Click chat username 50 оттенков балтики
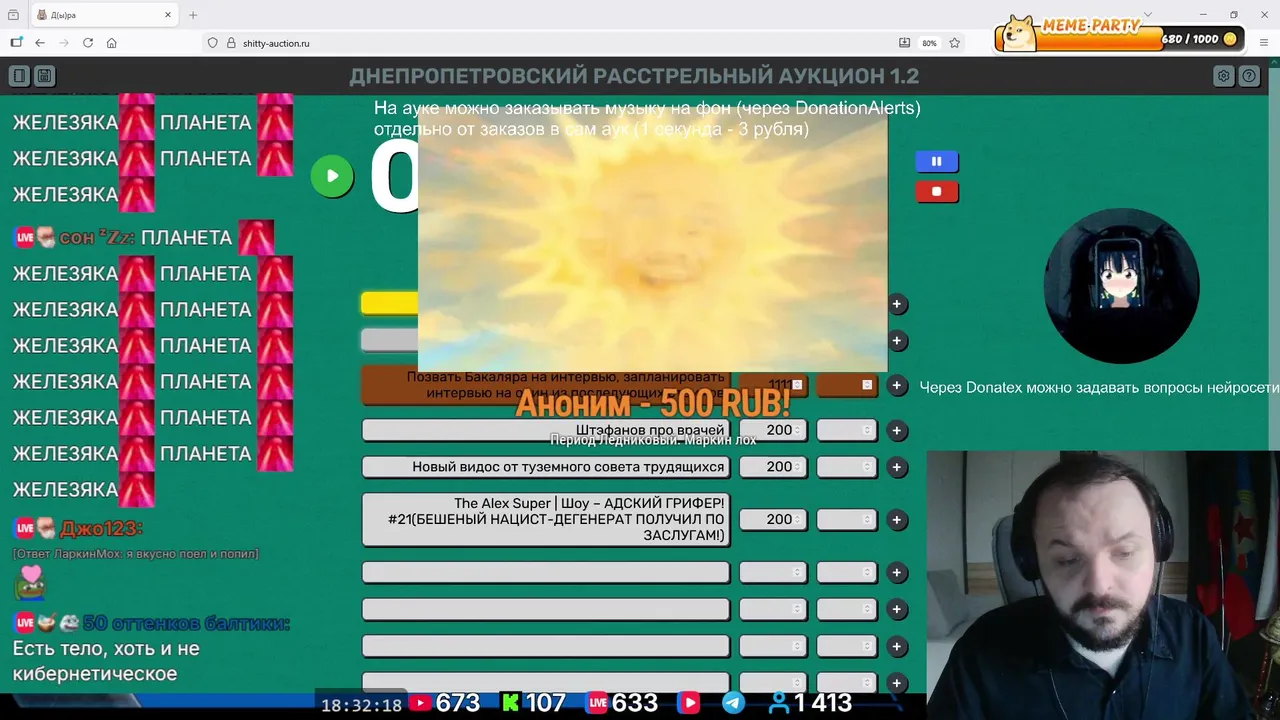Screen dimensions: 1280x720 coord(186,623)
